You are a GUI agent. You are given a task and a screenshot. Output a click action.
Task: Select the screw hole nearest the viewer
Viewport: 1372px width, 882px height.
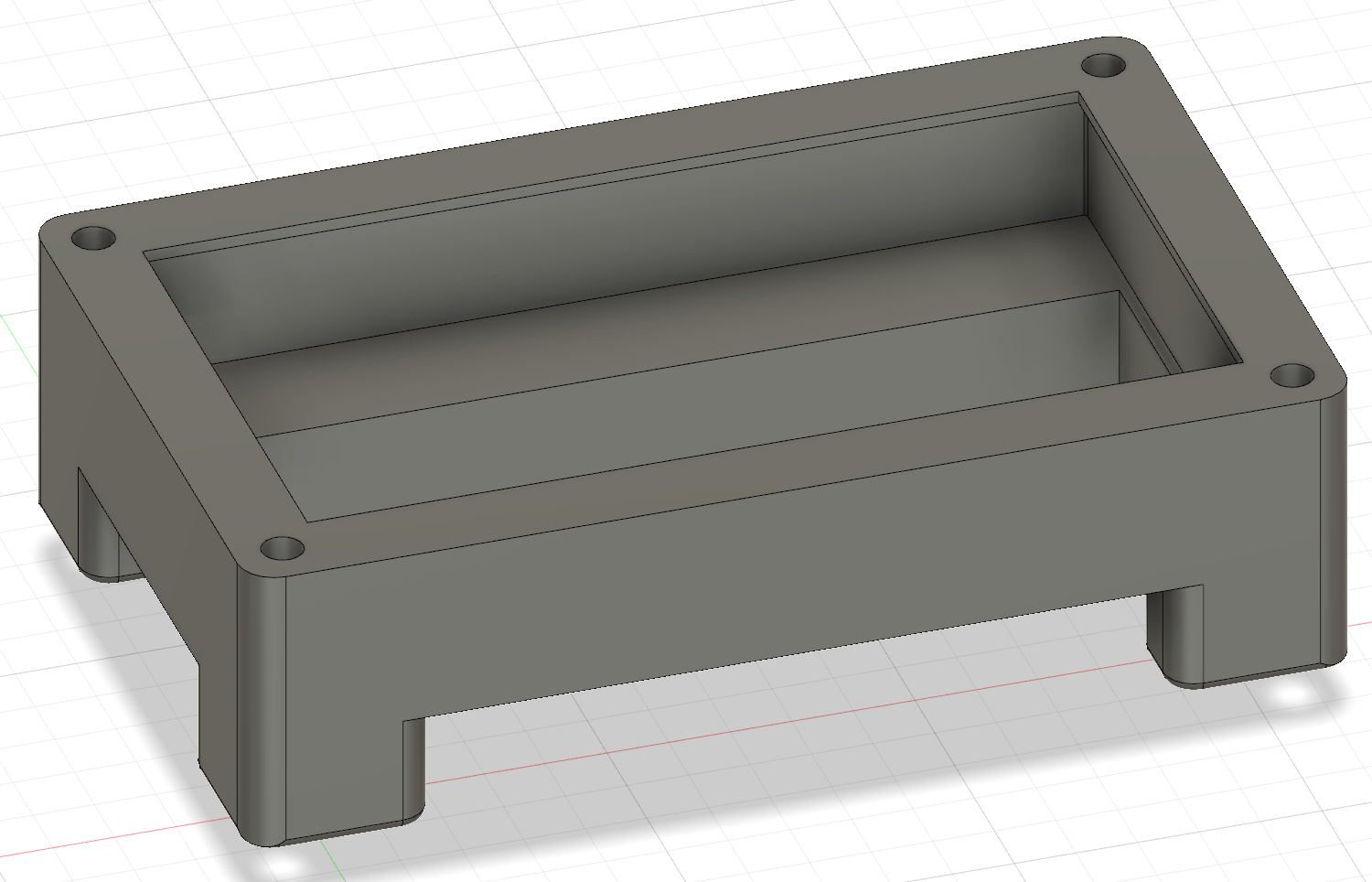tap(282, 549)
